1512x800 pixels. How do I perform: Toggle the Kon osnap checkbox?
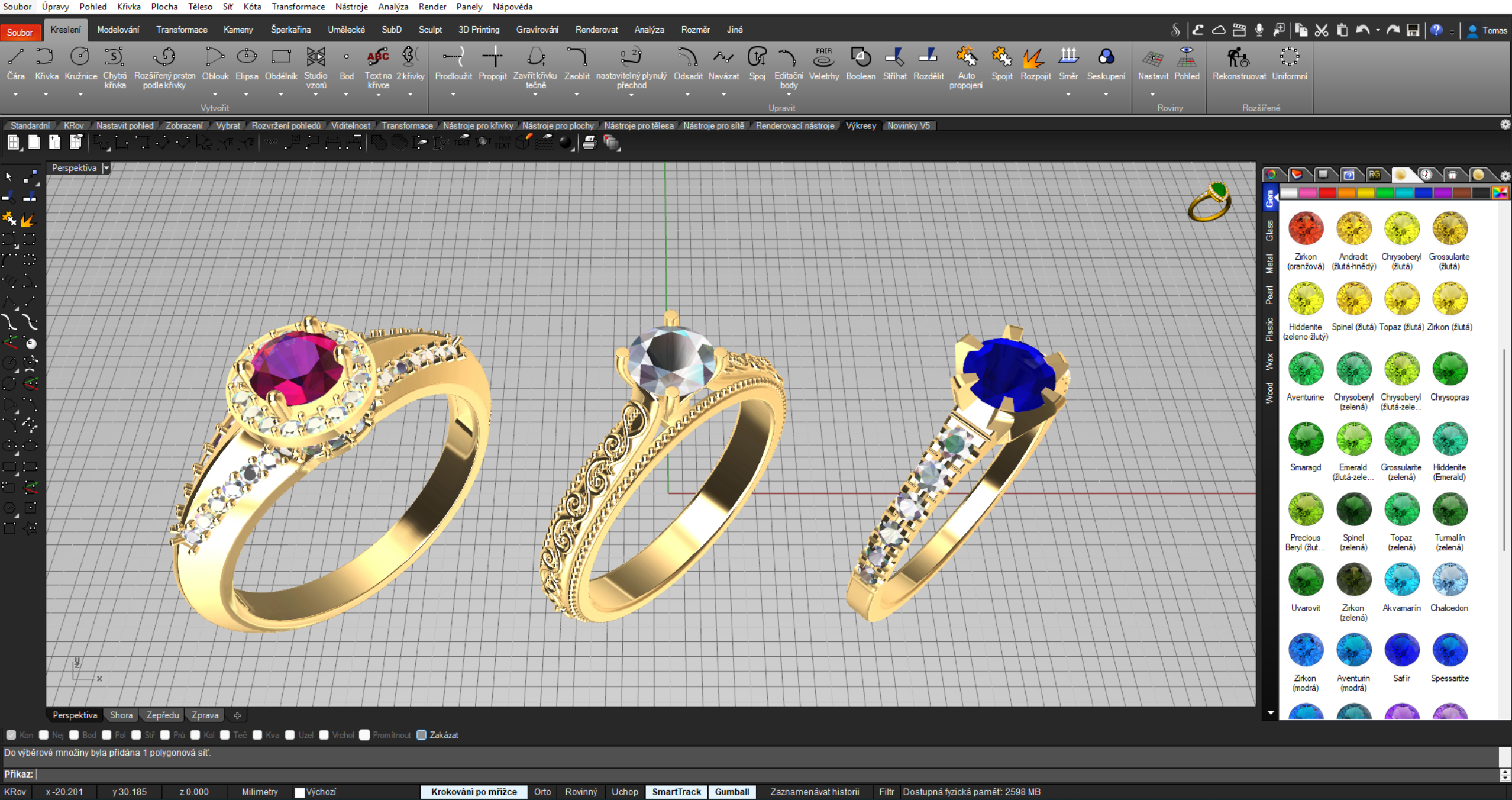[11, 735]
